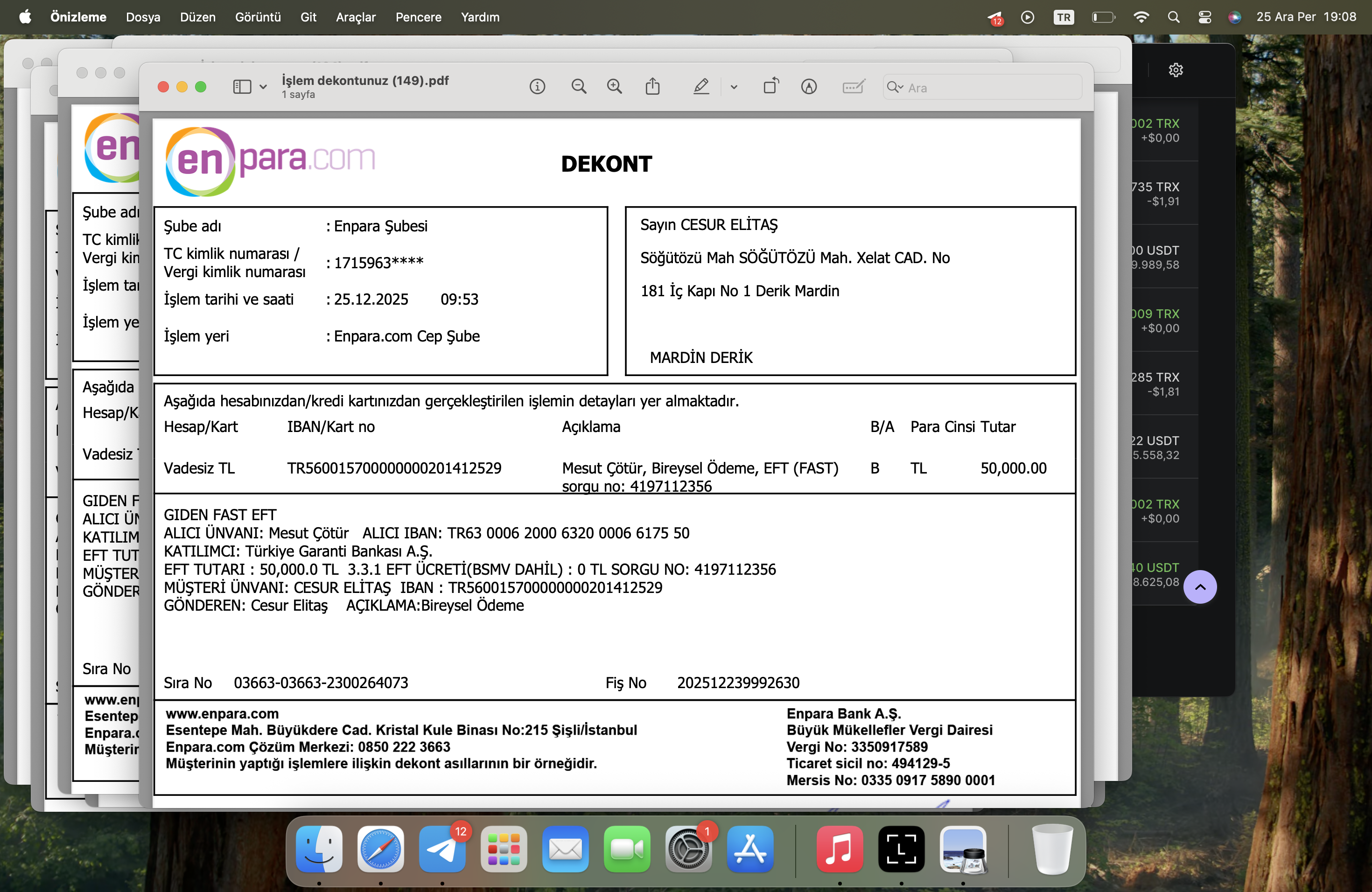
Task: Open Safari from the Dock
Action: click(x=380, y=849)
